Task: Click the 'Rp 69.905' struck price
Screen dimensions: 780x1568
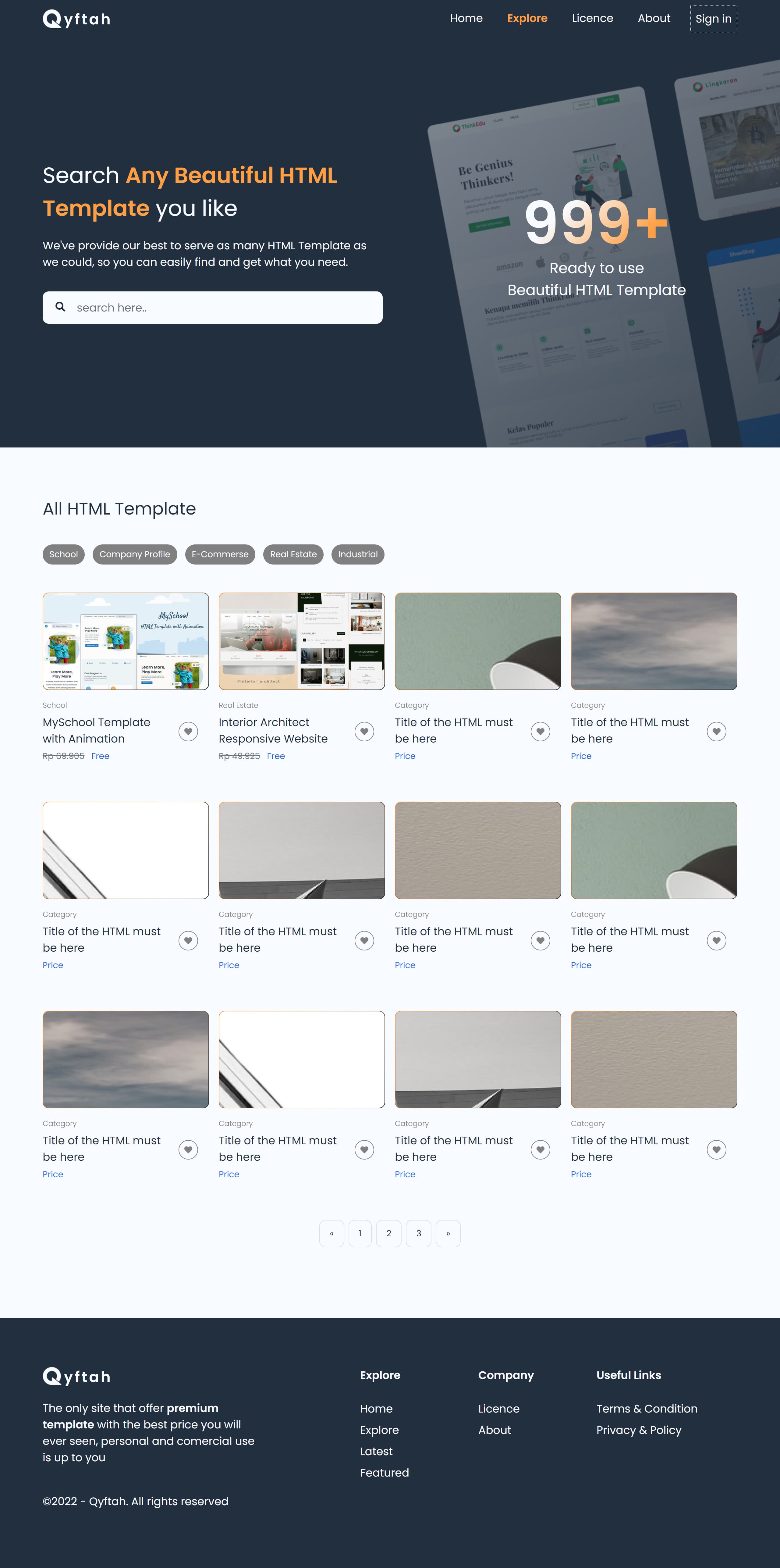Action: pyautogui.click(x=63, y=756)
